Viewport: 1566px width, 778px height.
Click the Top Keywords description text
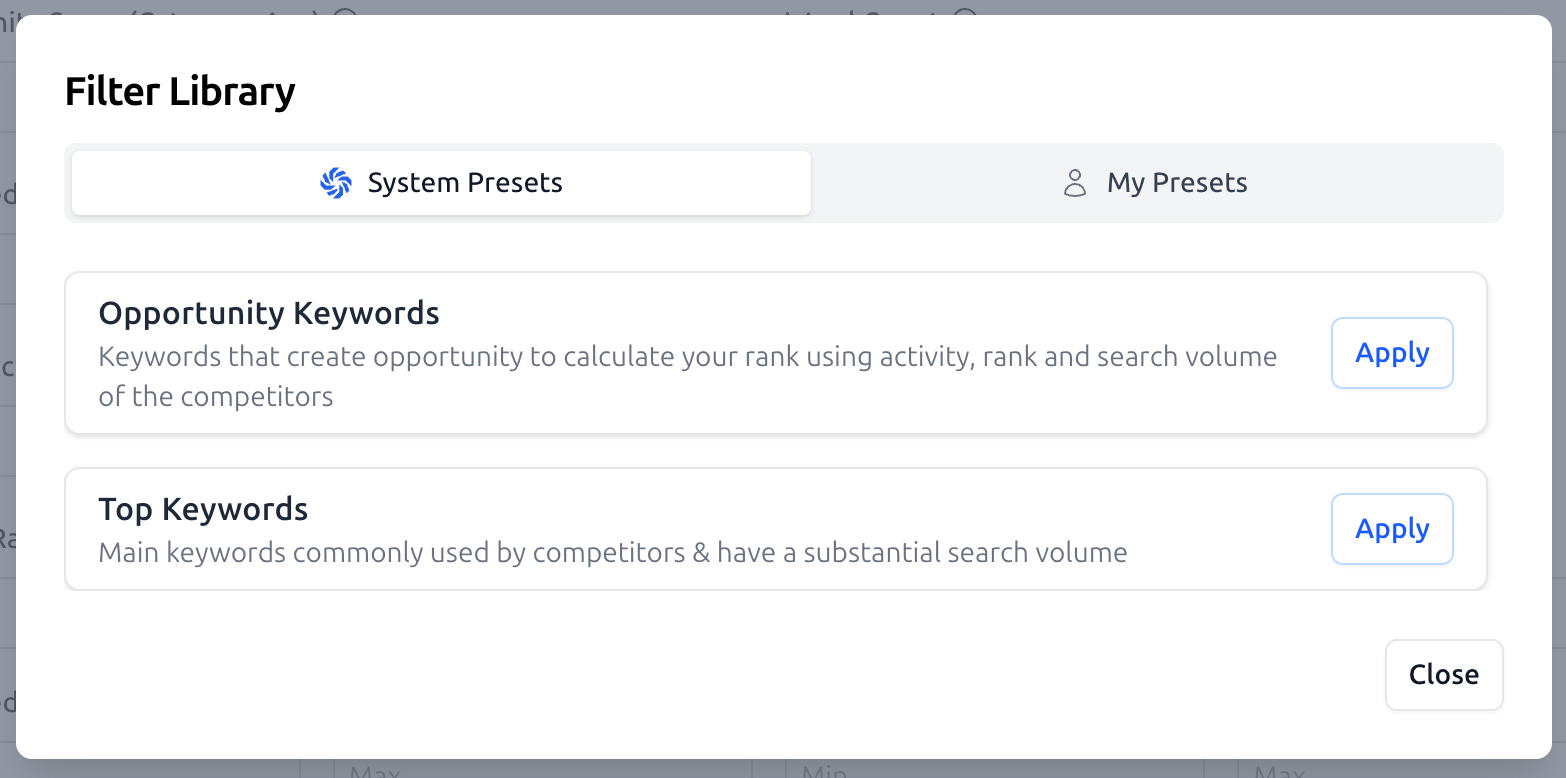[x=612, y=551]
